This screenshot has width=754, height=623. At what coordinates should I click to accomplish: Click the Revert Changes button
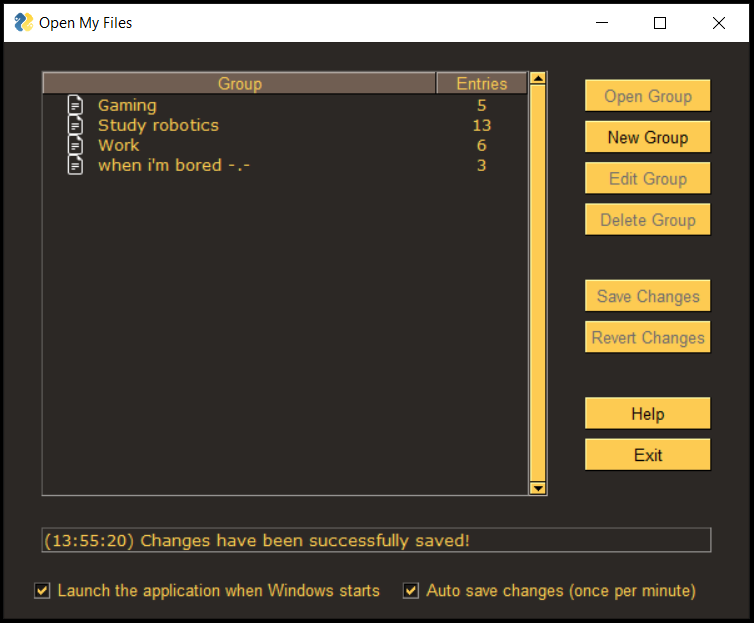click(x=647, y=337)
